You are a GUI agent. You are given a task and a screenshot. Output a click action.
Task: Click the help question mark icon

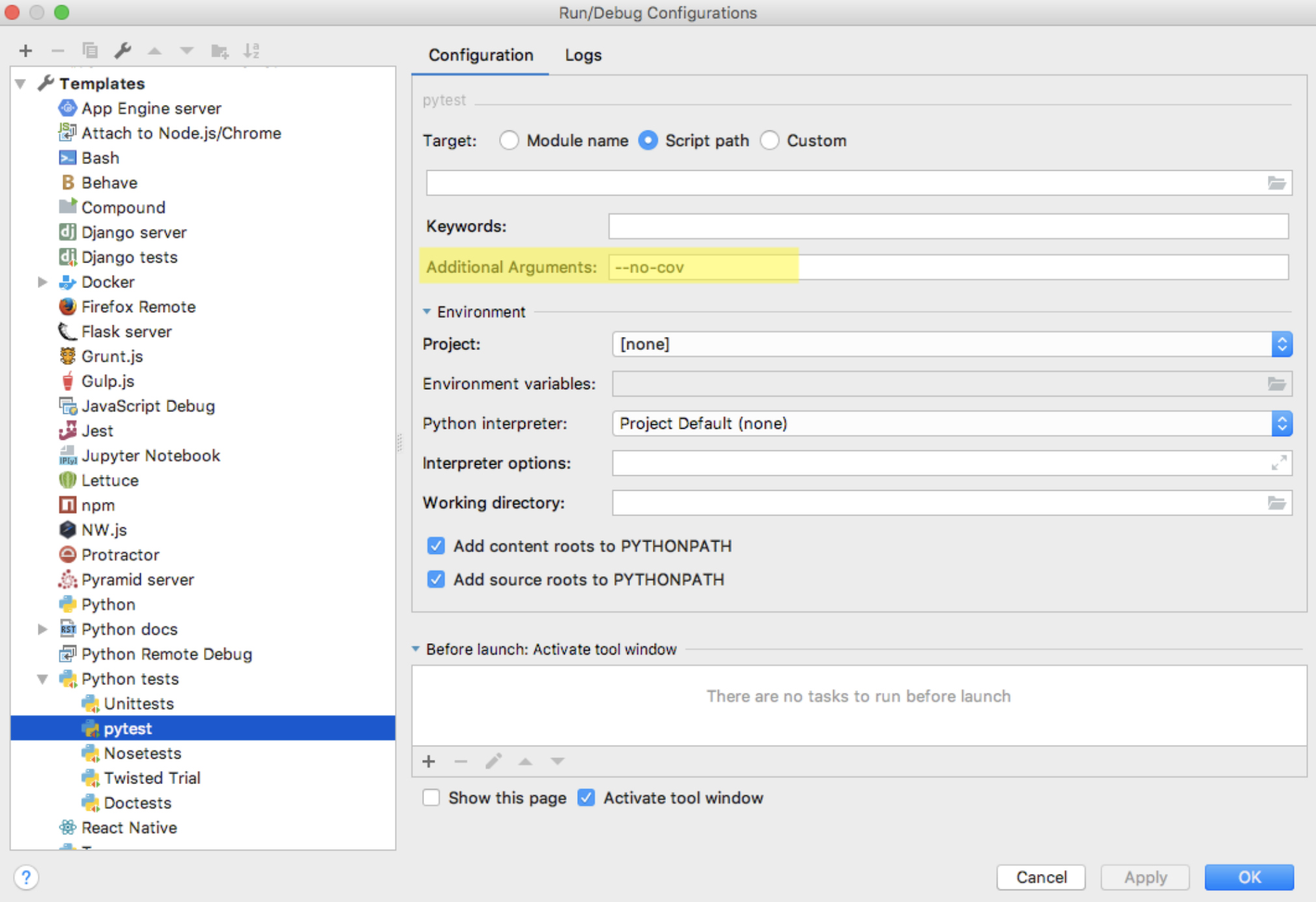[27, 877]
